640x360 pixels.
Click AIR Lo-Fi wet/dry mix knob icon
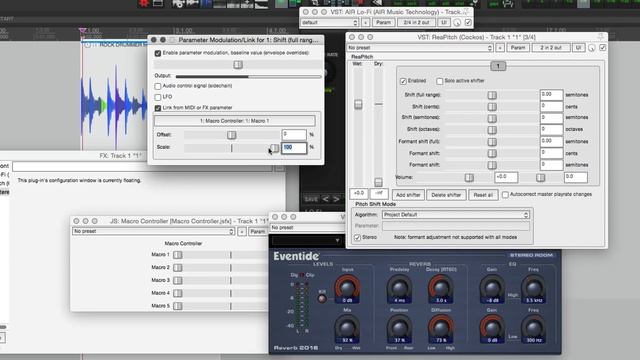point(457,23)
